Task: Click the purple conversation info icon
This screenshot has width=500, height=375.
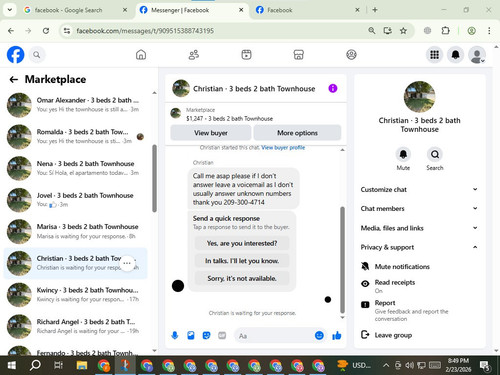Action: click(x=333, y=88)
